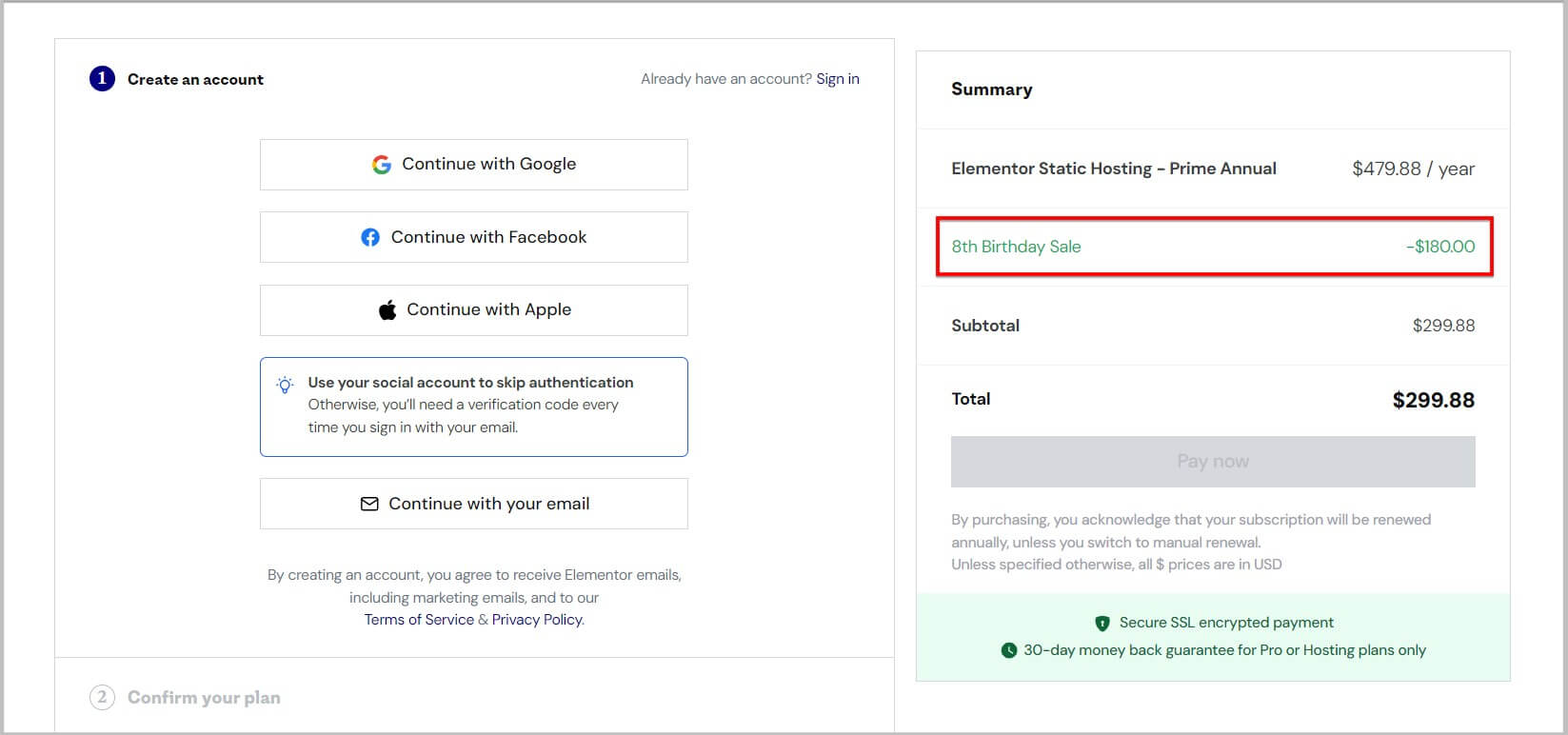Click the lightbulb tip icon
Image resolution: width=1568 pixels, height=735 pixels.
tap(285, 385)
